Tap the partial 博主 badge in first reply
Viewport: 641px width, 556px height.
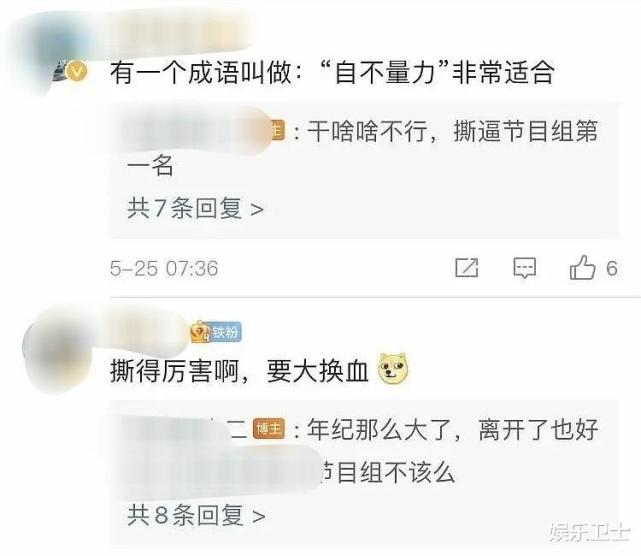tap(278, 131)
